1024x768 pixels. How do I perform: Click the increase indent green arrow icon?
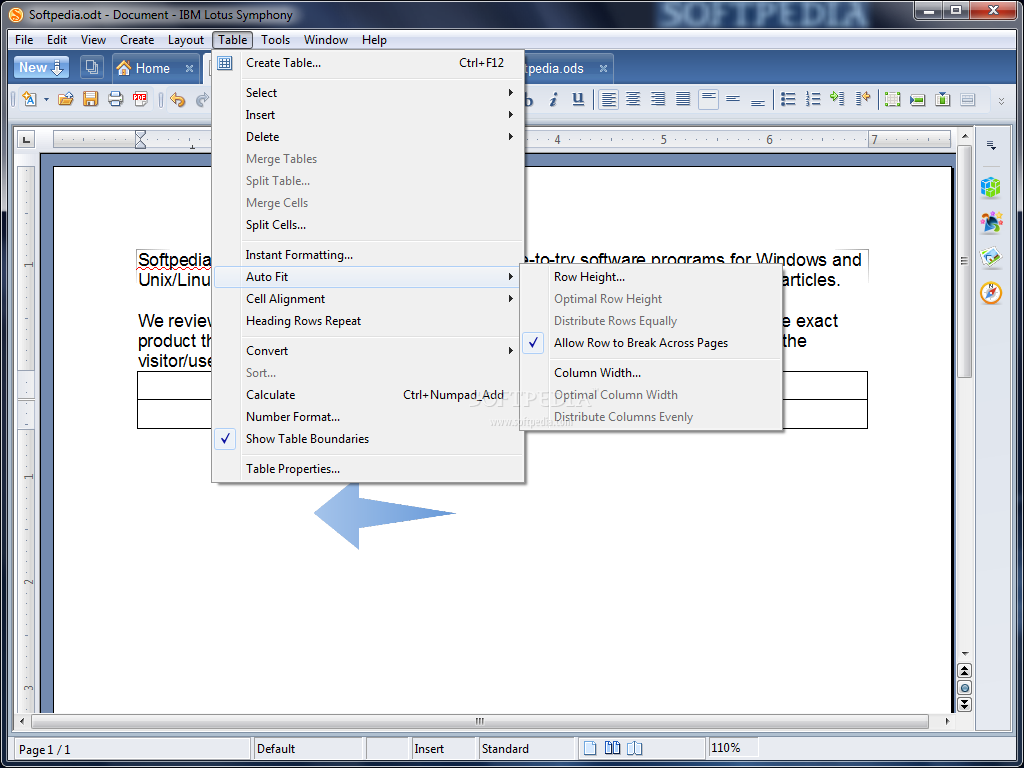[837, 99]
